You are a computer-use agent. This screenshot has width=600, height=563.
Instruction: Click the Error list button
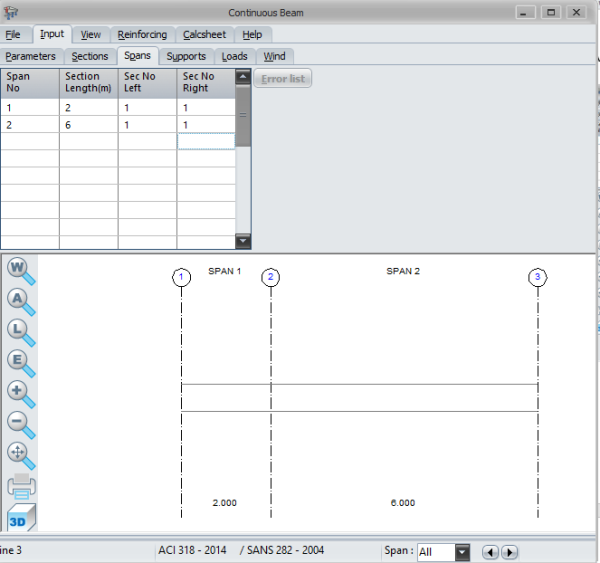click(x=283, y=79)
